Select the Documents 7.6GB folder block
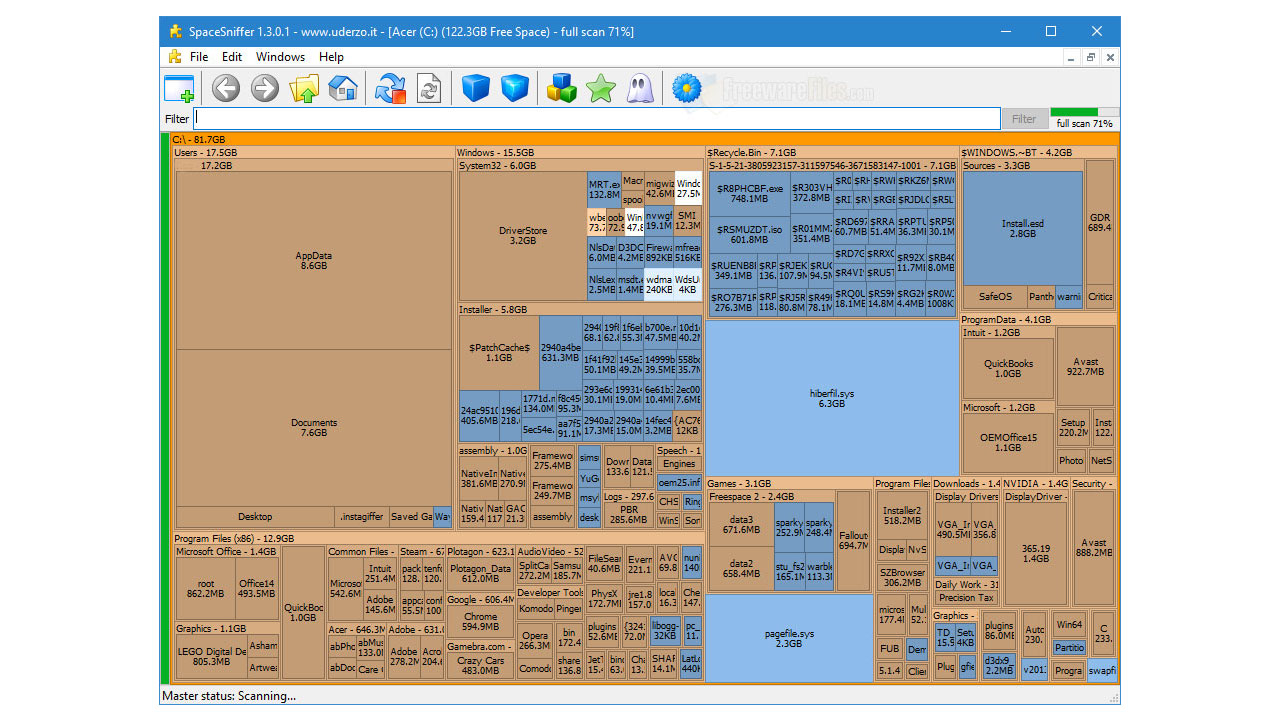 [314, 428]
